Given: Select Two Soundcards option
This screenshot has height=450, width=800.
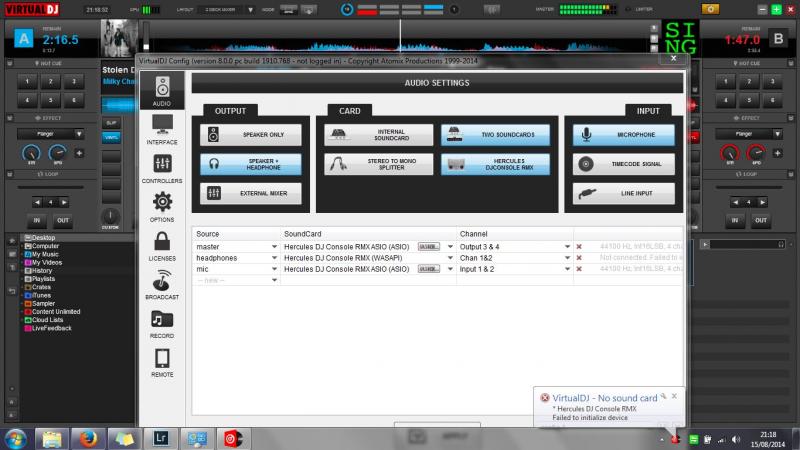Looking at the screenshot, I should [495, 135].
